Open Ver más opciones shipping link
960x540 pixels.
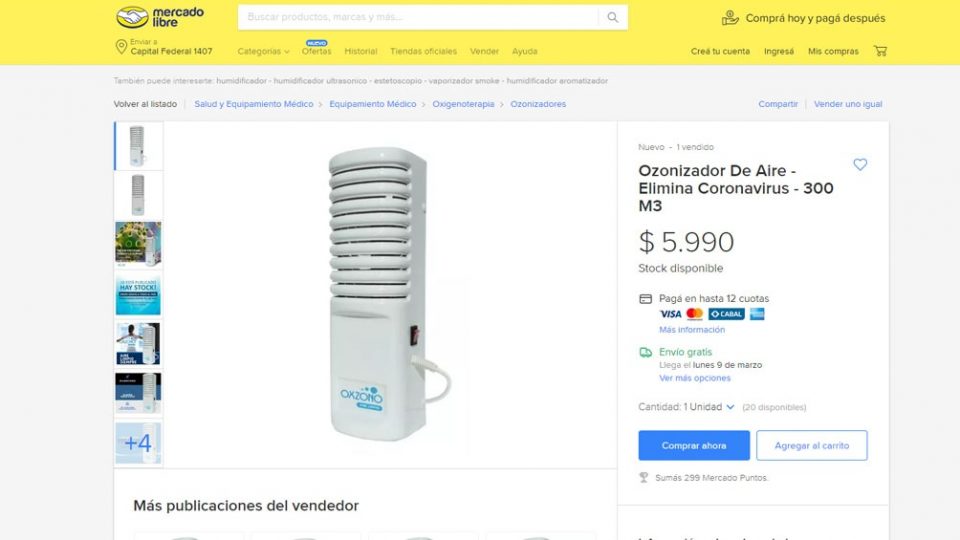point(694,378)
